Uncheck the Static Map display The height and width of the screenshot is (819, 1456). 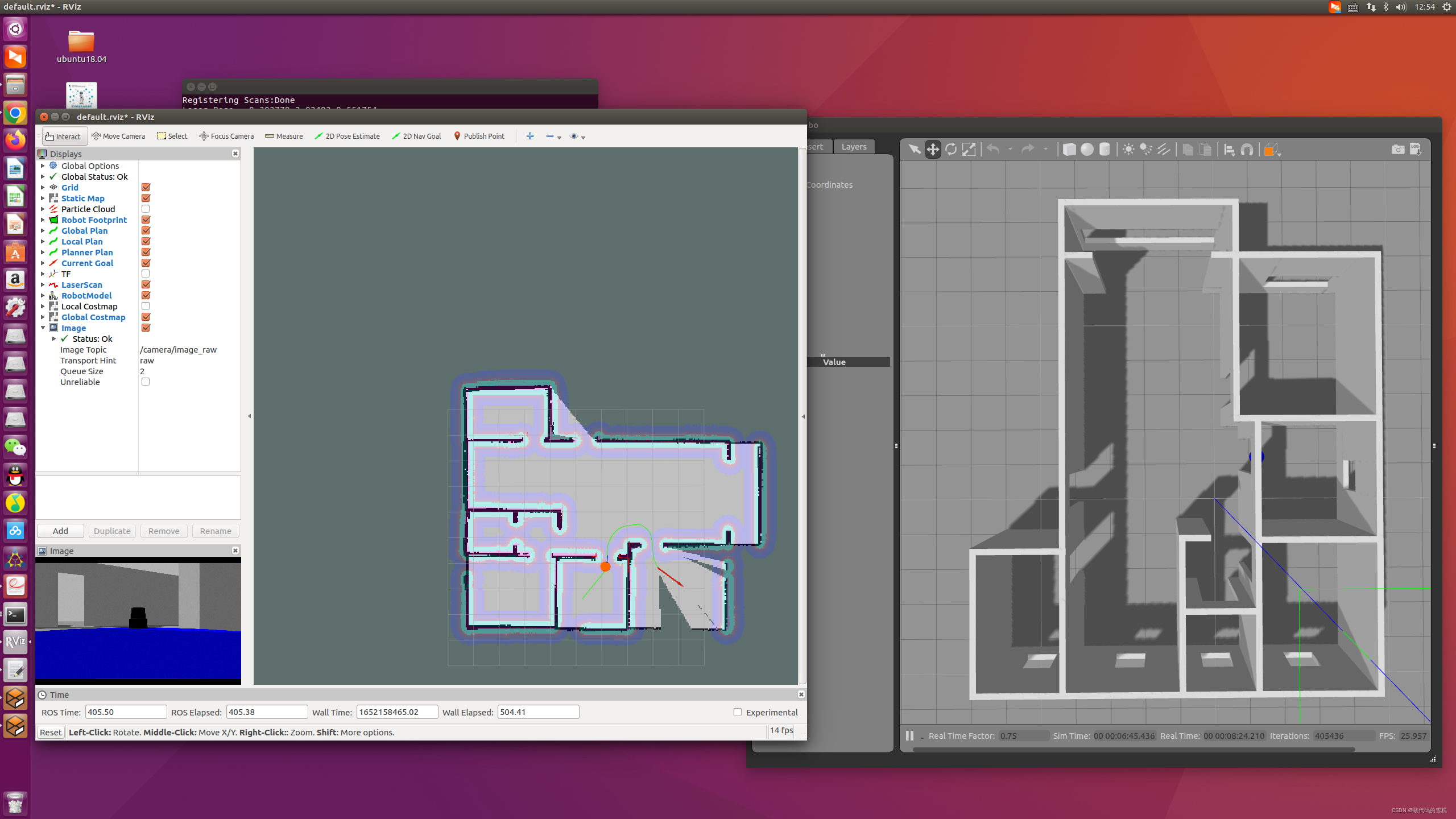click(x=146, y=198)
